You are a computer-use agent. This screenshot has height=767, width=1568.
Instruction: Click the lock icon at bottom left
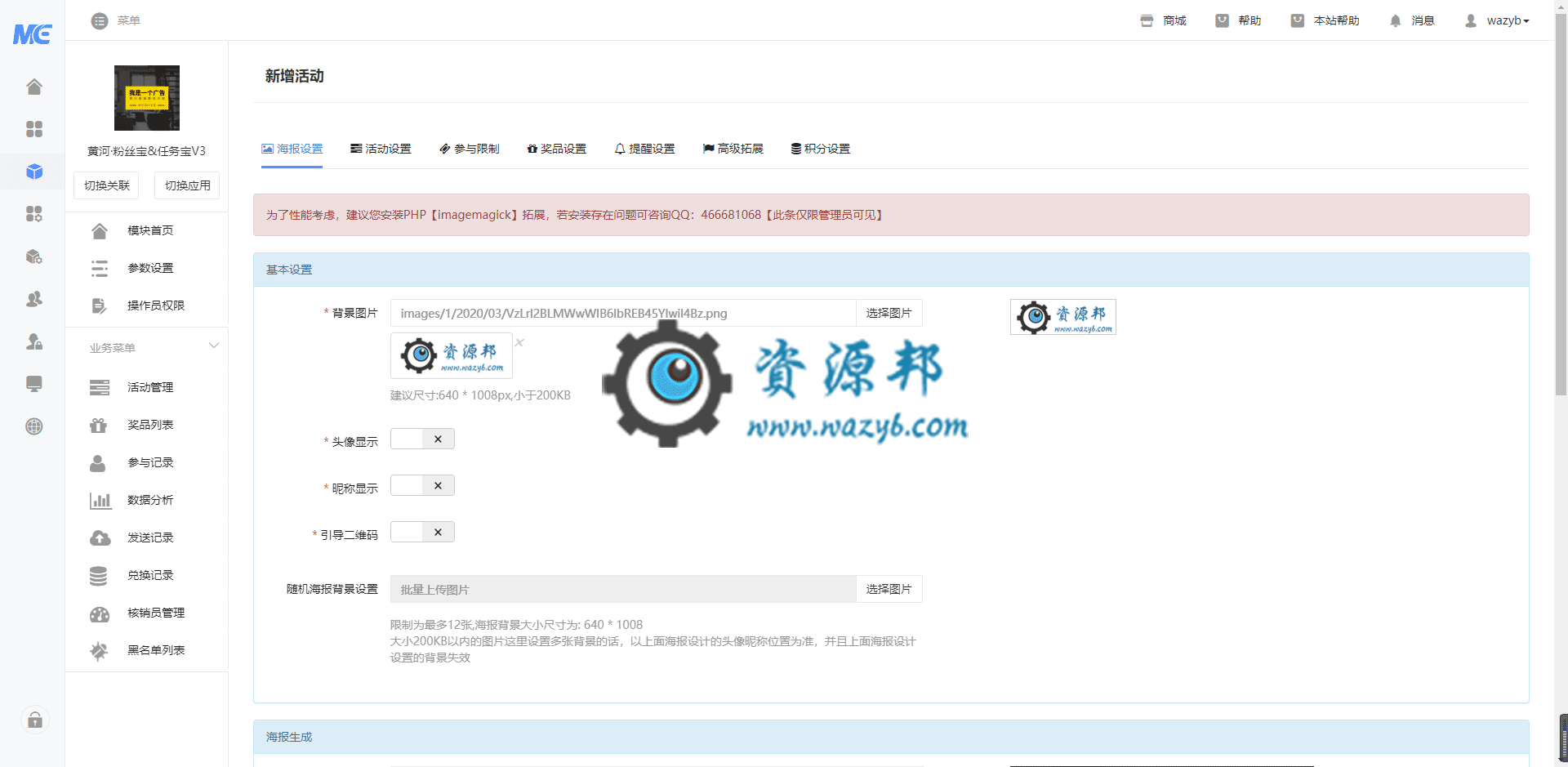(x=35, y=720)
